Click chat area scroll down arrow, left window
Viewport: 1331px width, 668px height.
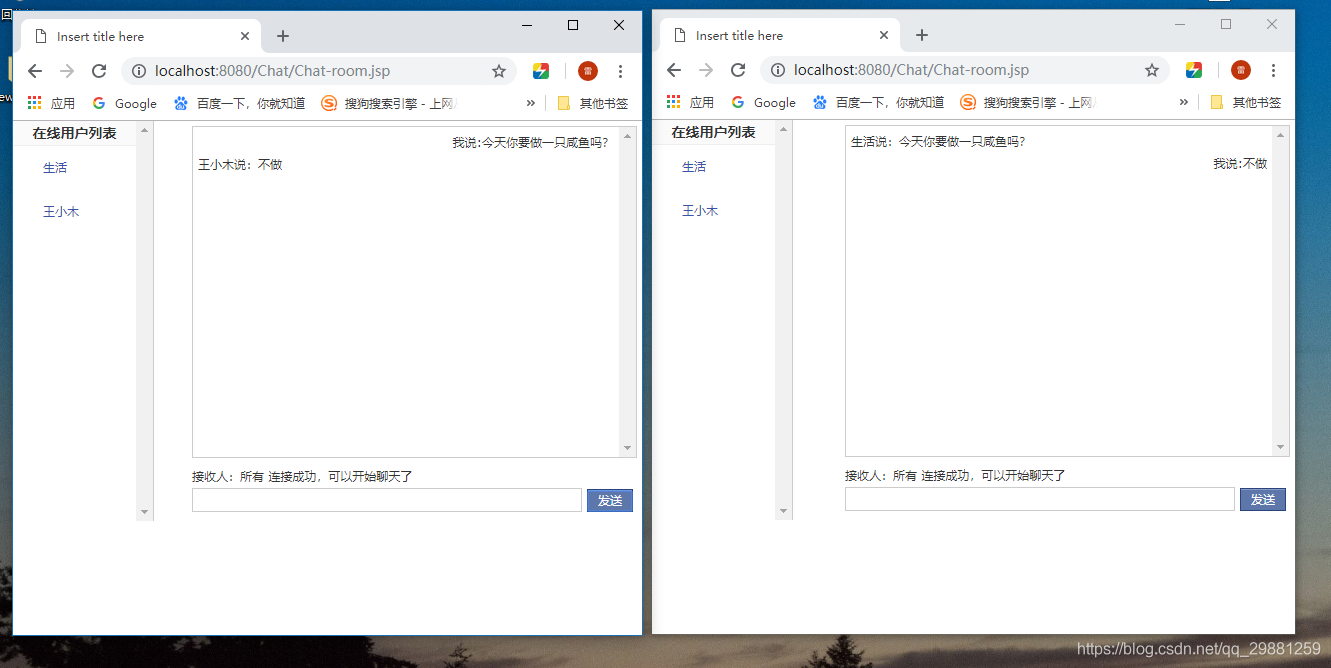pos(628,448)
